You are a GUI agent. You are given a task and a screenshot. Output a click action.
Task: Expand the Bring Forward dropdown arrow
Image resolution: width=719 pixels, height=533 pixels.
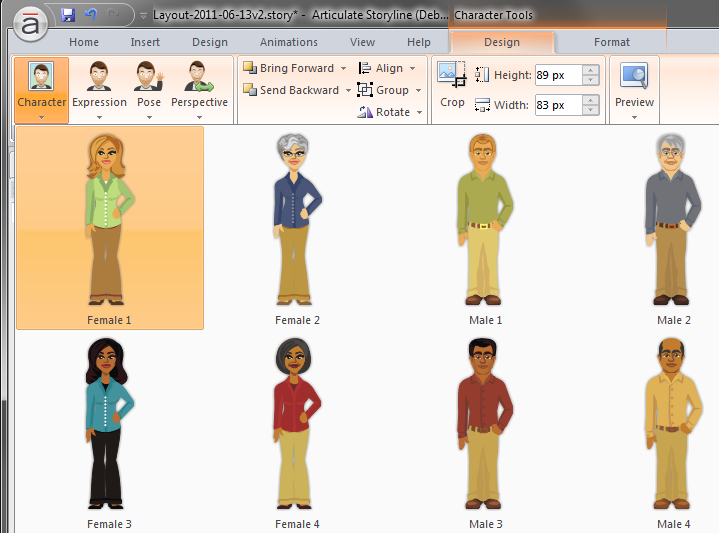343,68
